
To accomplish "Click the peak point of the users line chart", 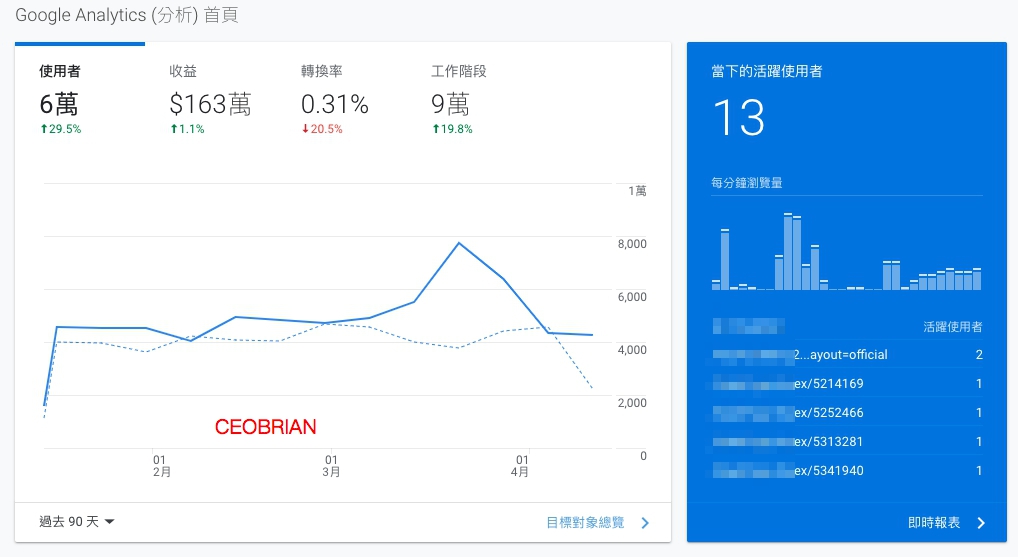I will pyautogui.click(x=459, y=243).
